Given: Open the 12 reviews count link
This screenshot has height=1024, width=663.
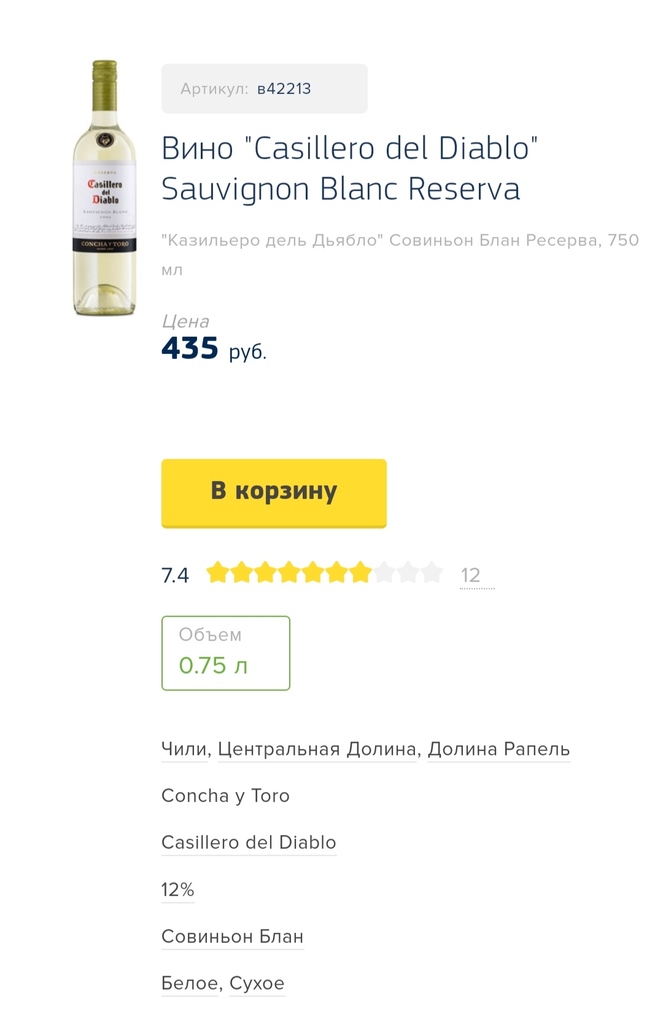Looking at the screenshot, I should [x=471, y=575].
